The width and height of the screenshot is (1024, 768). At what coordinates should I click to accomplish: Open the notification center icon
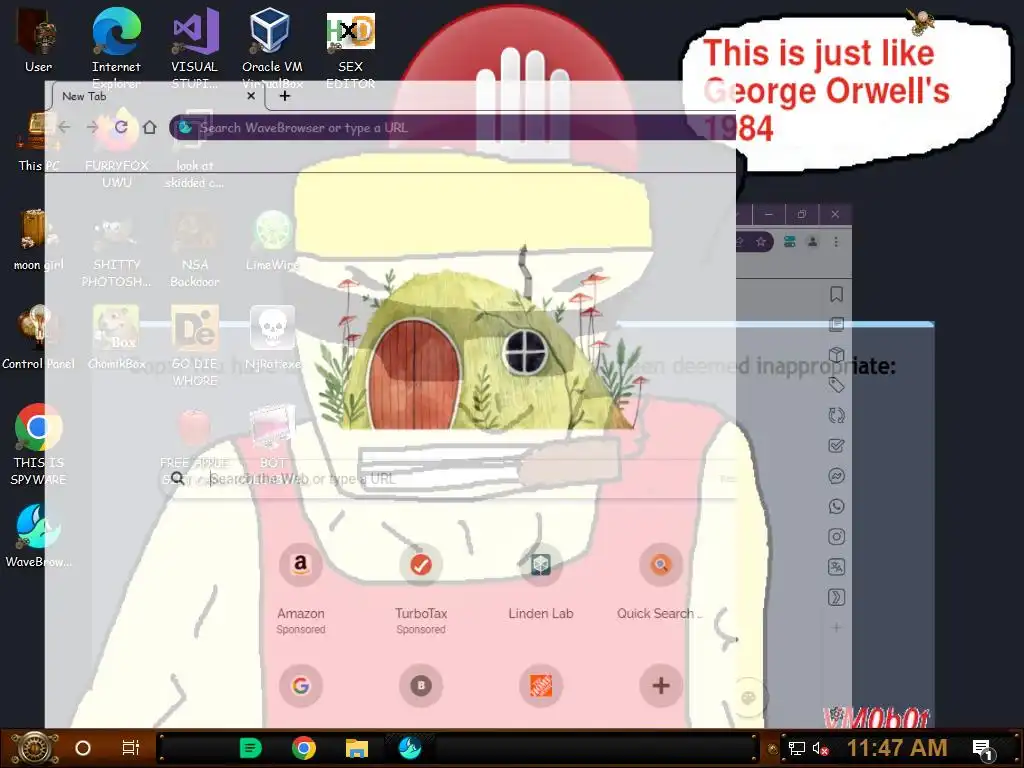point(983,750)
